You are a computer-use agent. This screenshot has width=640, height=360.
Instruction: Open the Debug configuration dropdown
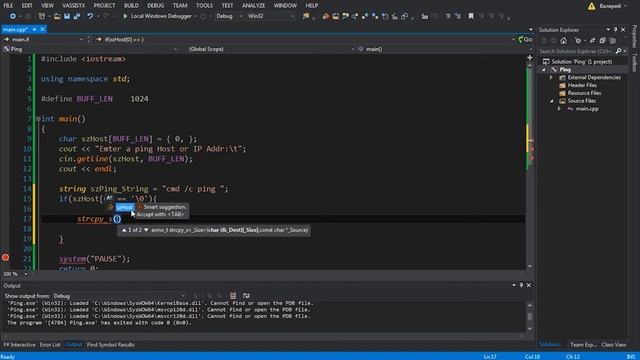228,16
